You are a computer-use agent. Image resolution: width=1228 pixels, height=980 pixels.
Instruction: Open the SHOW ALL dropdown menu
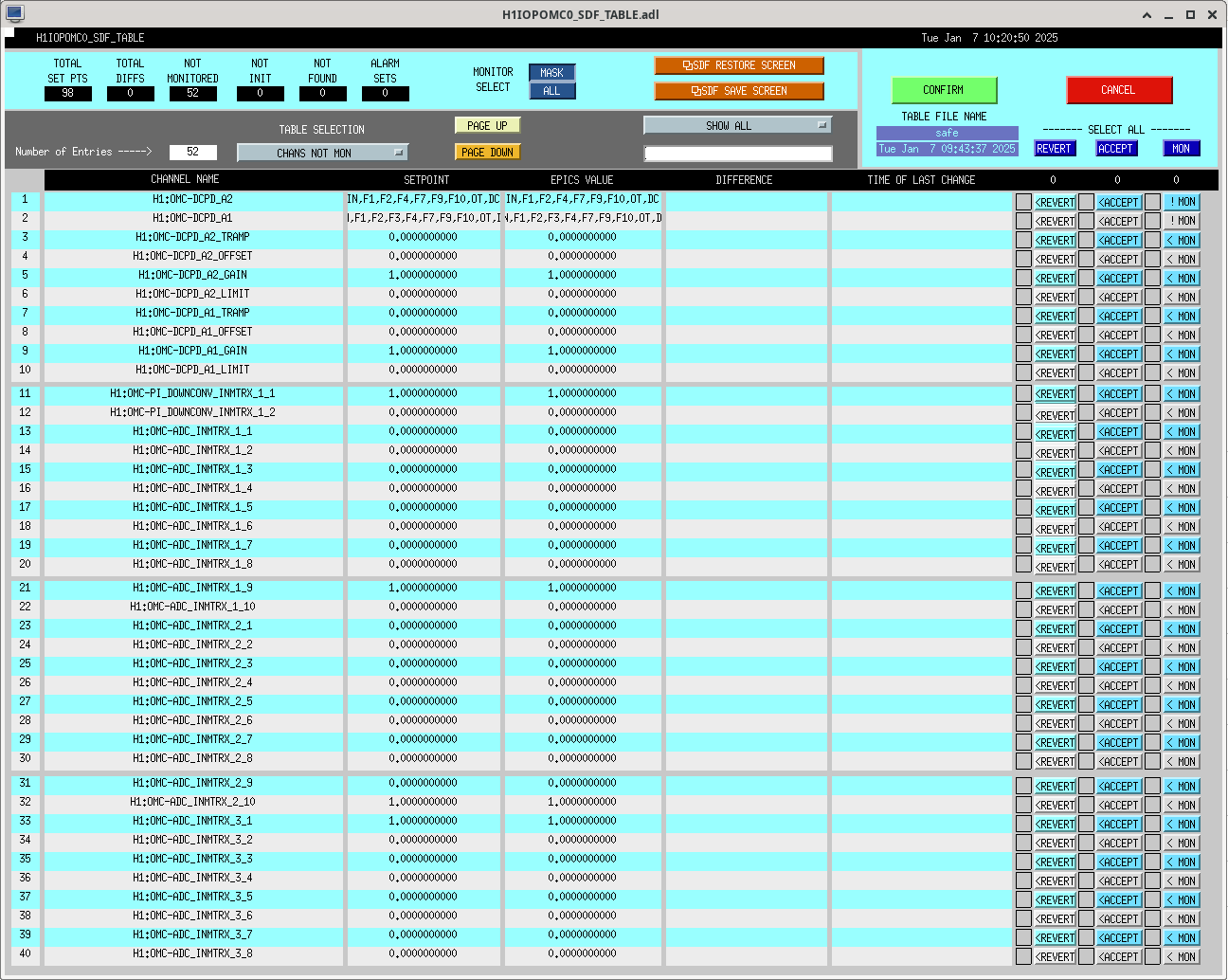(x=737, y=125)
